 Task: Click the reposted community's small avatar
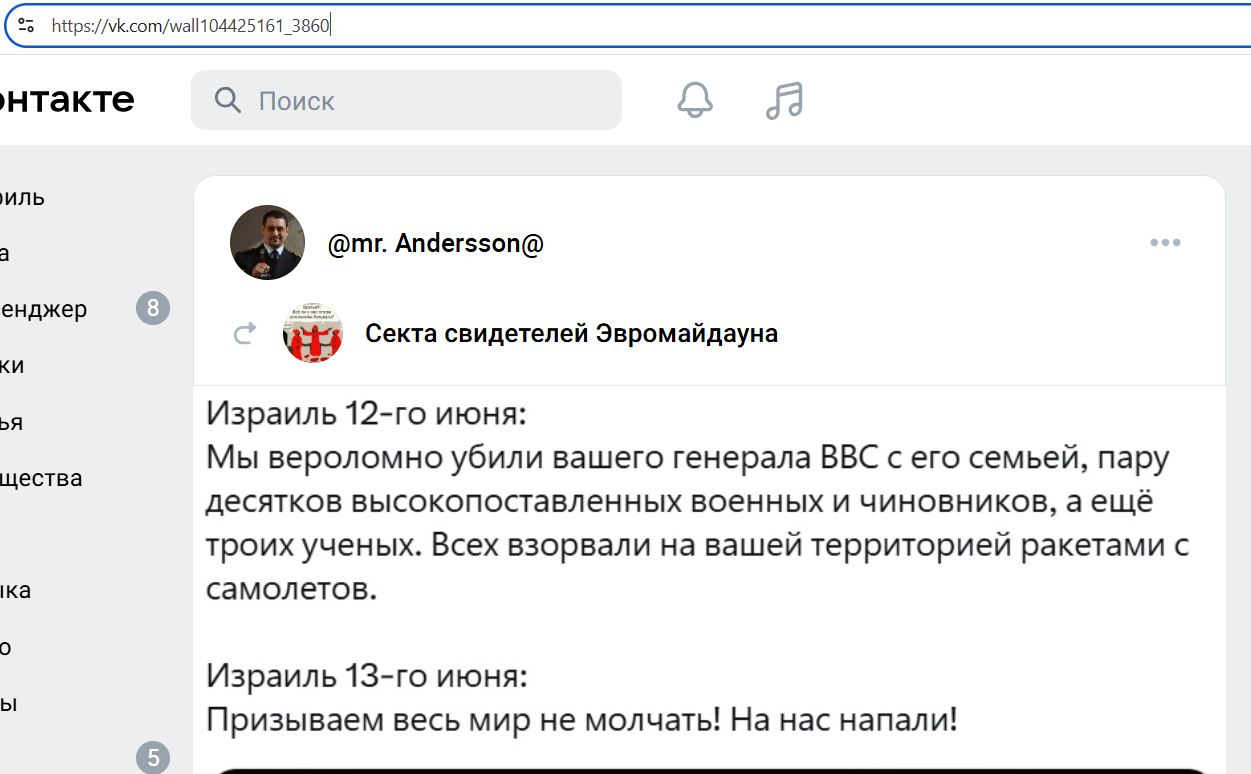(313, 333)
